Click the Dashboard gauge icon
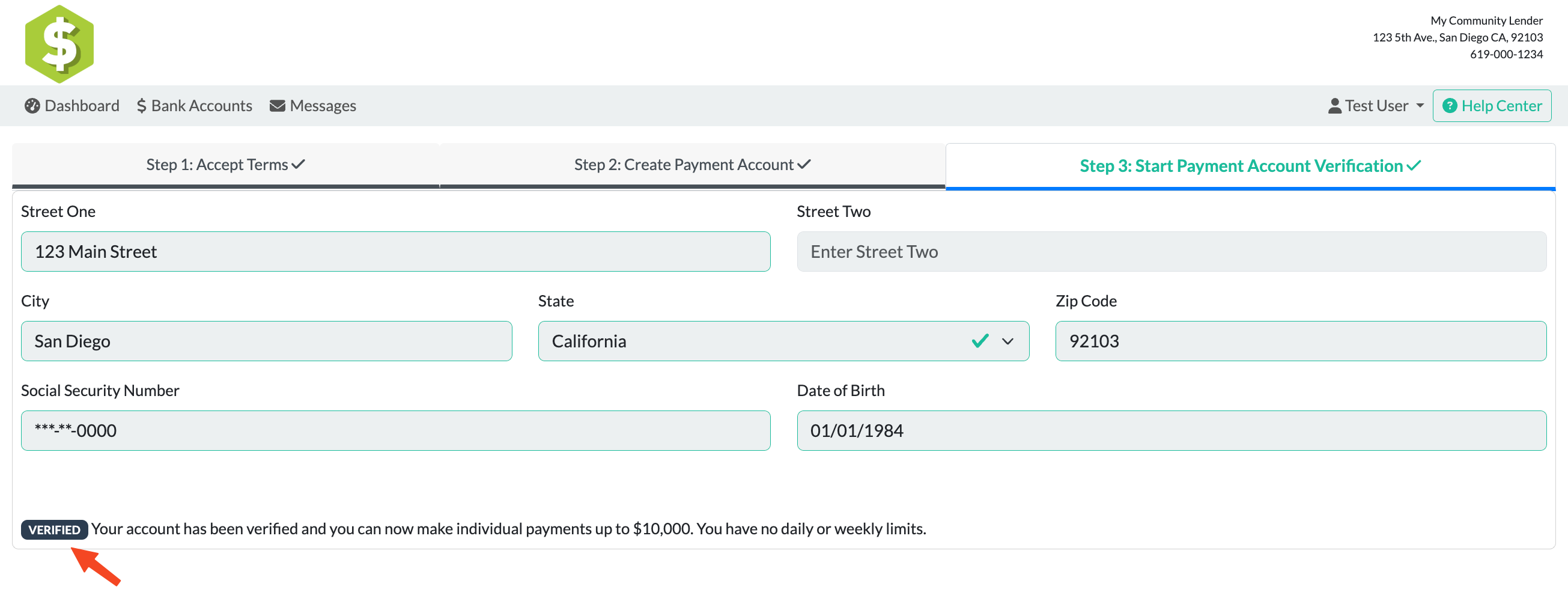Image resolution: width=1568 pixels, height=601 pixels. coord(32,106)
